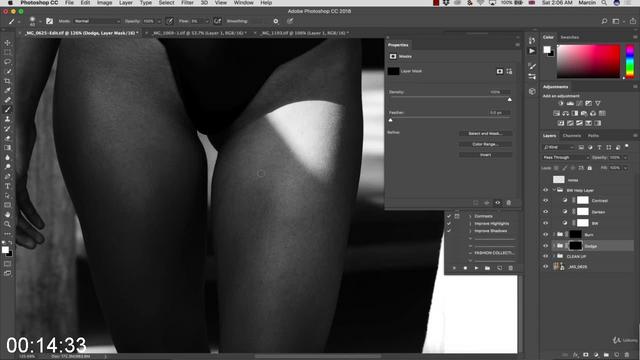The image size is (640, 360).
Task: Open smoothing options gear icon
Action: point(276,21)
